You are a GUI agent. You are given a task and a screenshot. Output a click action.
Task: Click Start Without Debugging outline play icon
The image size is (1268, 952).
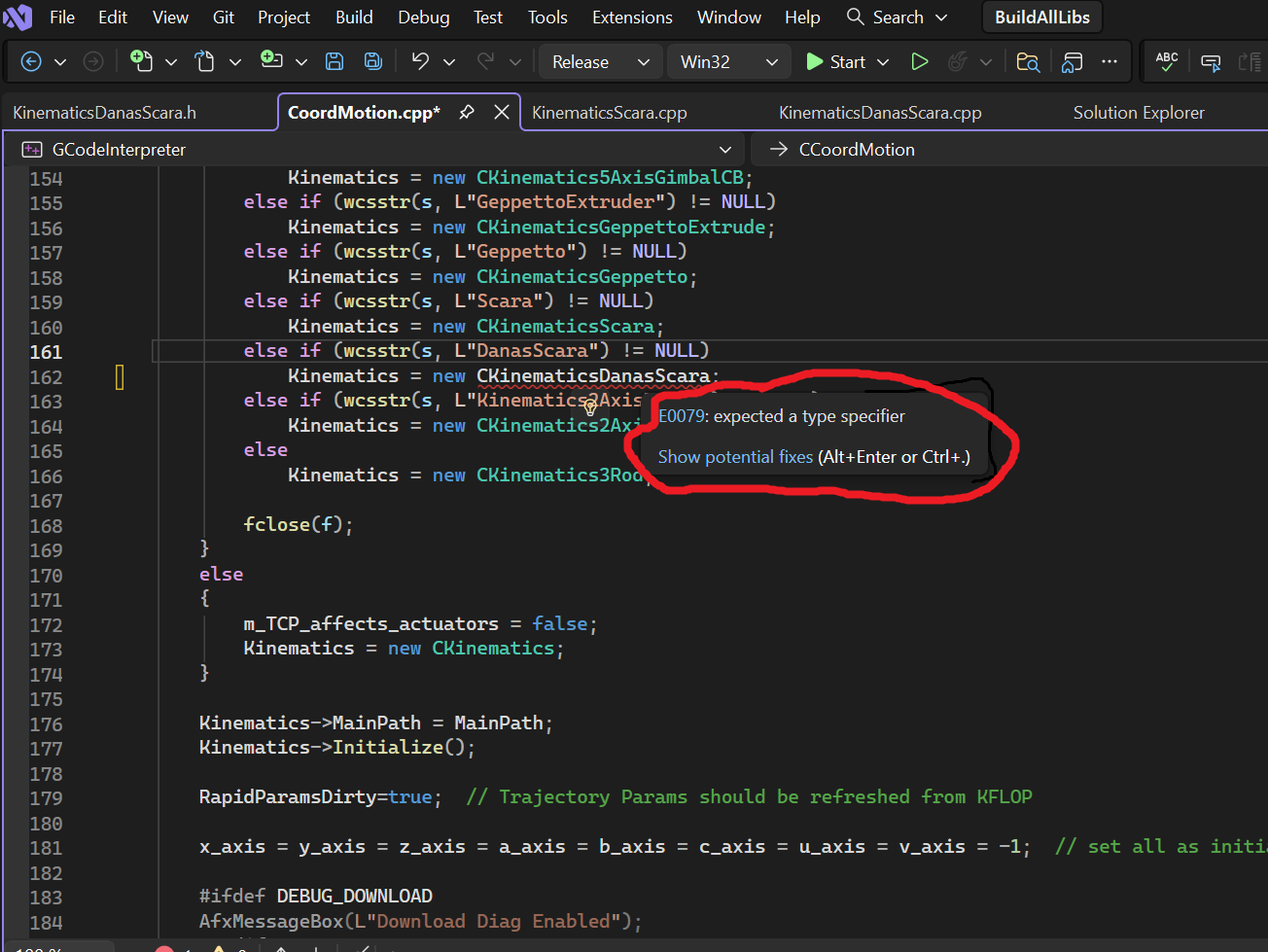coord(919,62)
